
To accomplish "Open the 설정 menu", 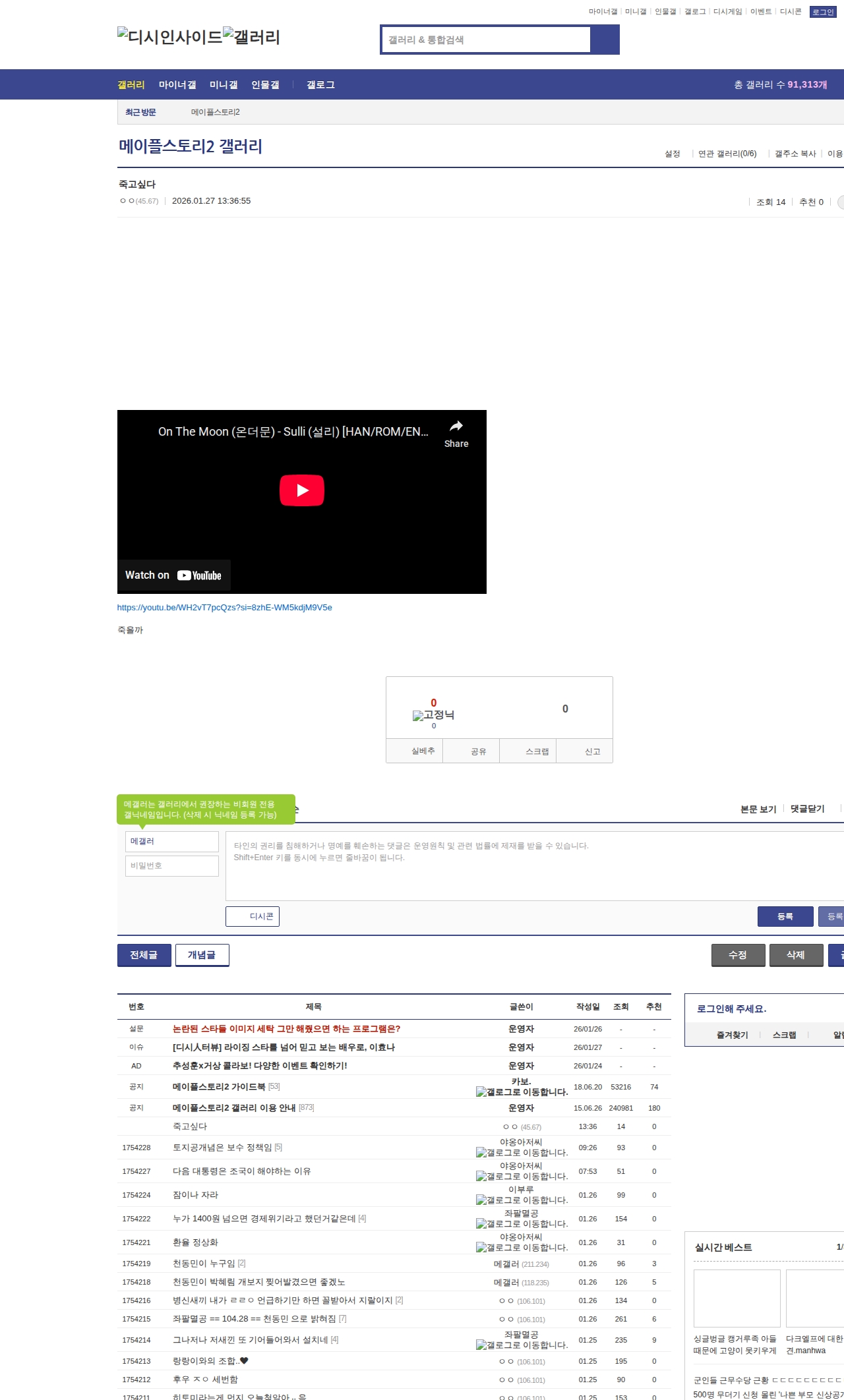I will pos(672,154).
